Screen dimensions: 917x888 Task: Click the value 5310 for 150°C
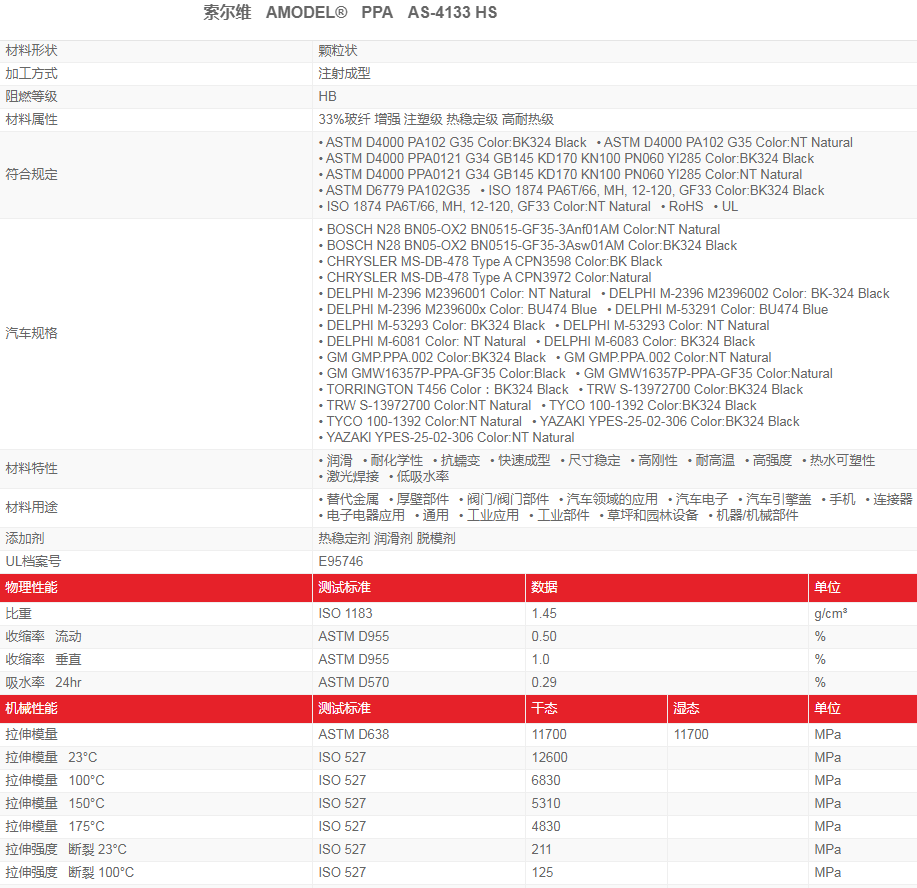click(x=546, y=804)
